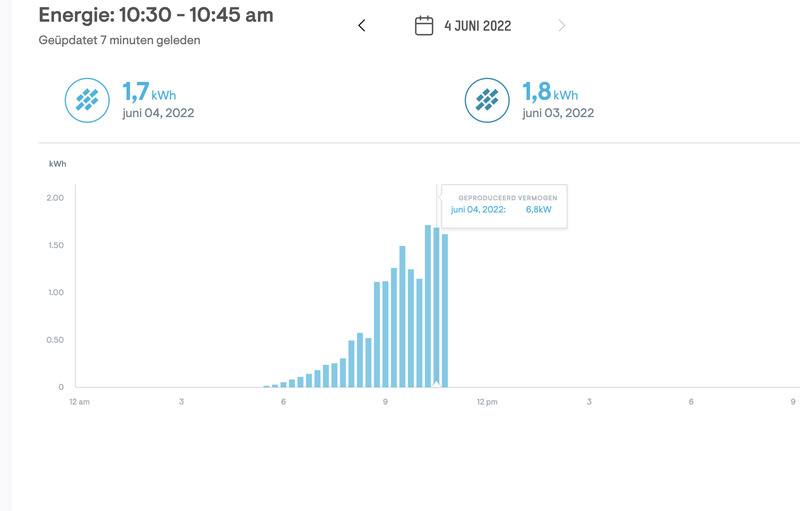This screenshot has height=511, width=800.
Task: Click the 12 pm label on time axis
Action: tap(487, 402)
